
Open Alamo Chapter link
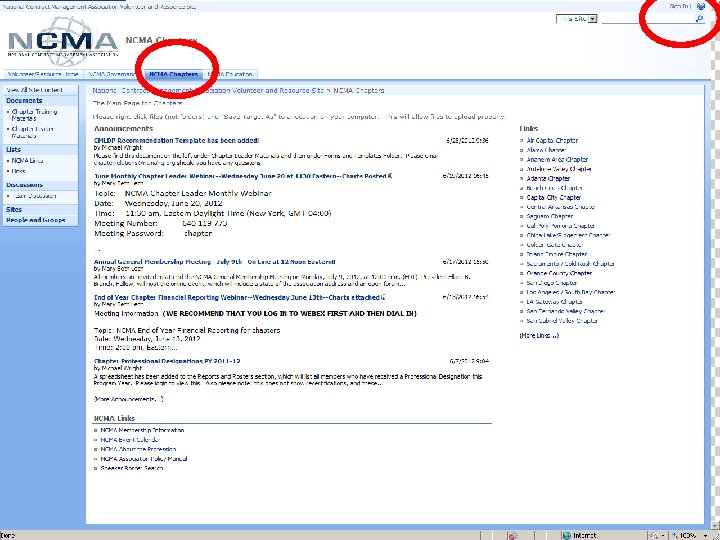click(x=546, y=150)
